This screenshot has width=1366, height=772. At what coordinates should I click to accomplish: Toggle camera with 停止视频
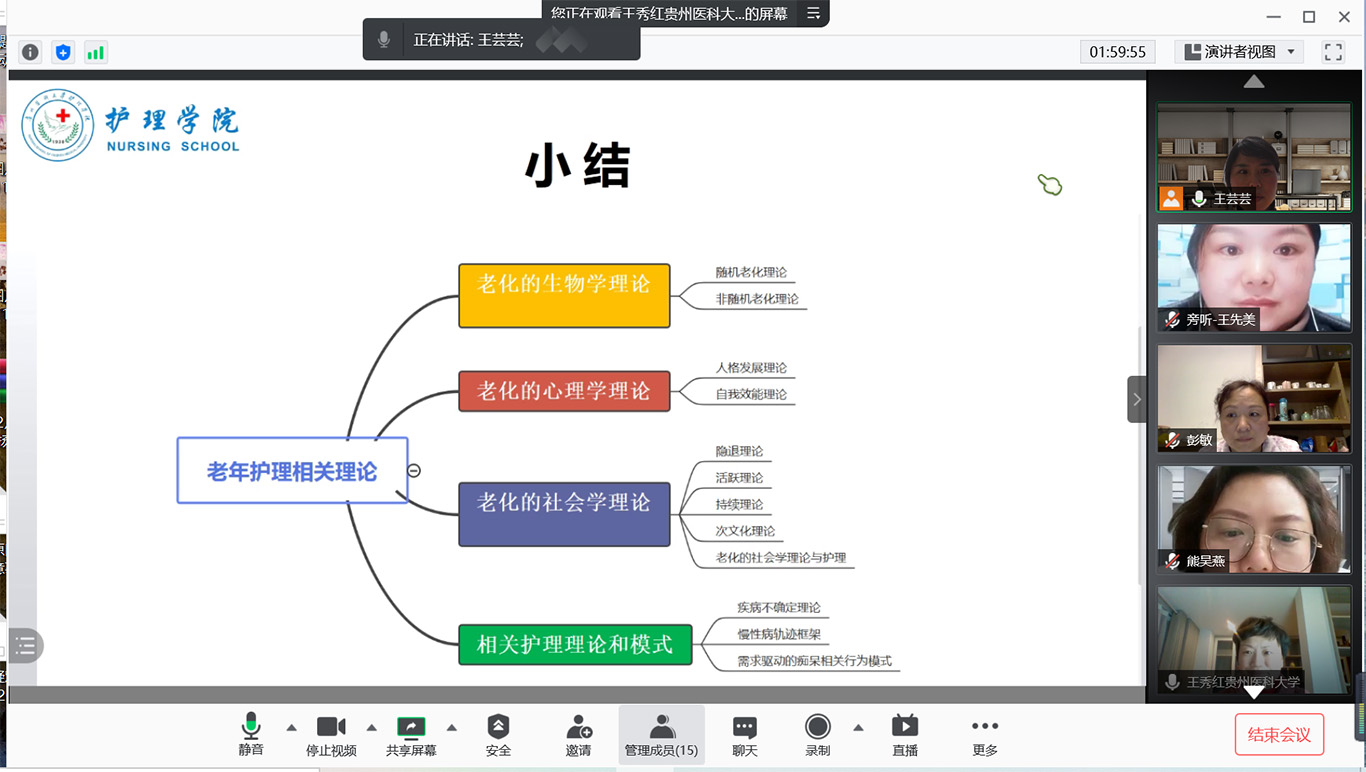(x=331, y=735)
